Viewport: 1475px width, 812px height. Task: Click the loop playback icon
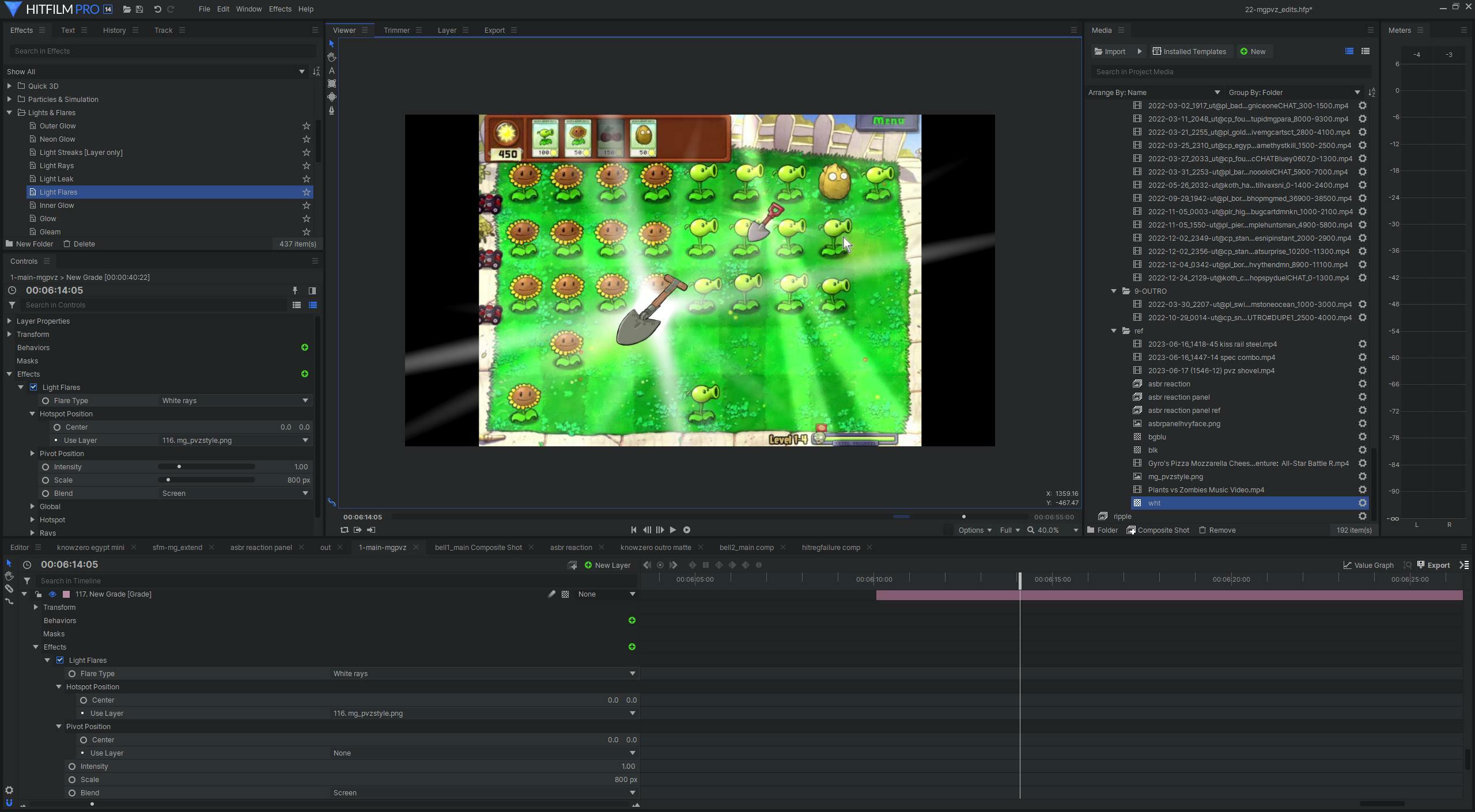(345, 530)
